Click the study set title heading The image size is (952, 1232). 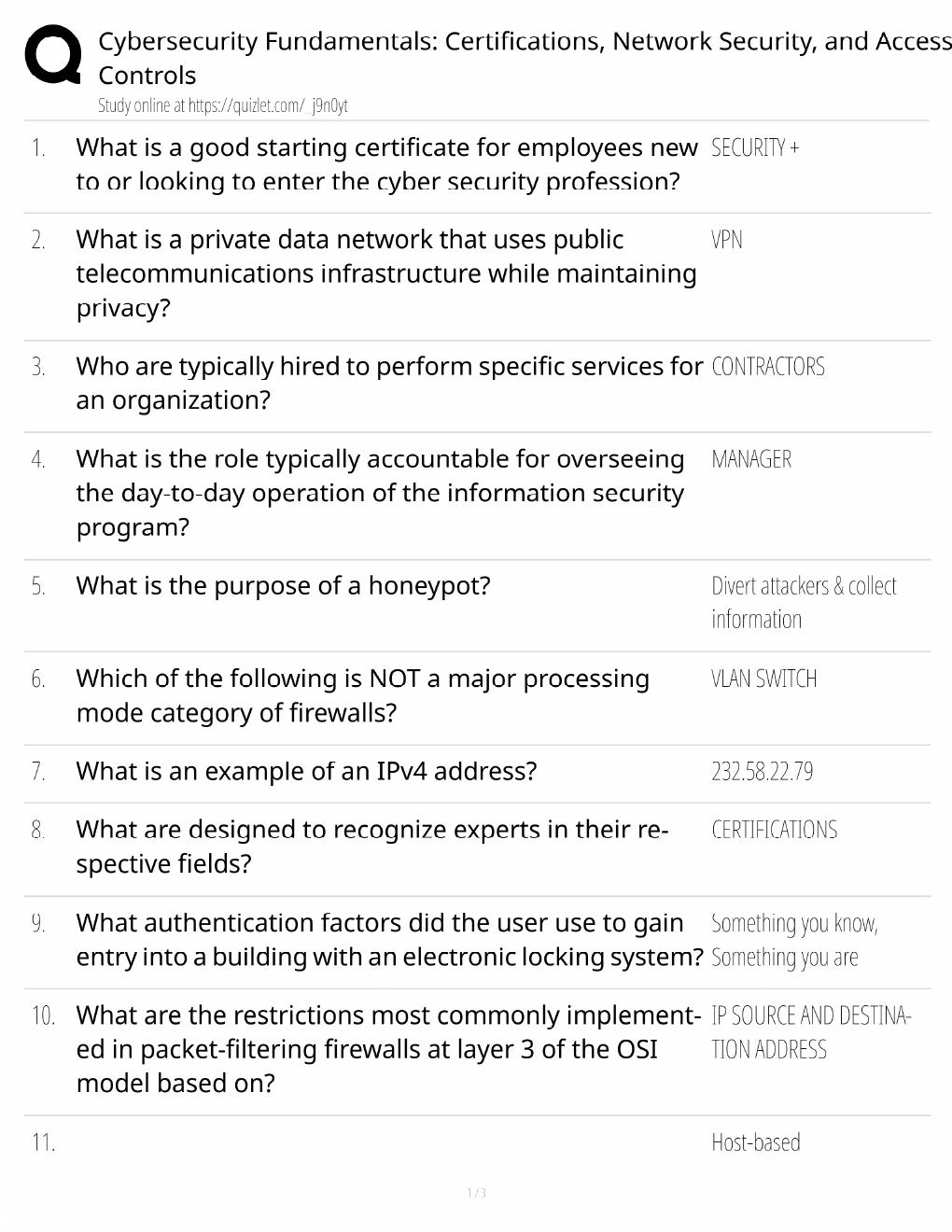click(x=525, y=58)
